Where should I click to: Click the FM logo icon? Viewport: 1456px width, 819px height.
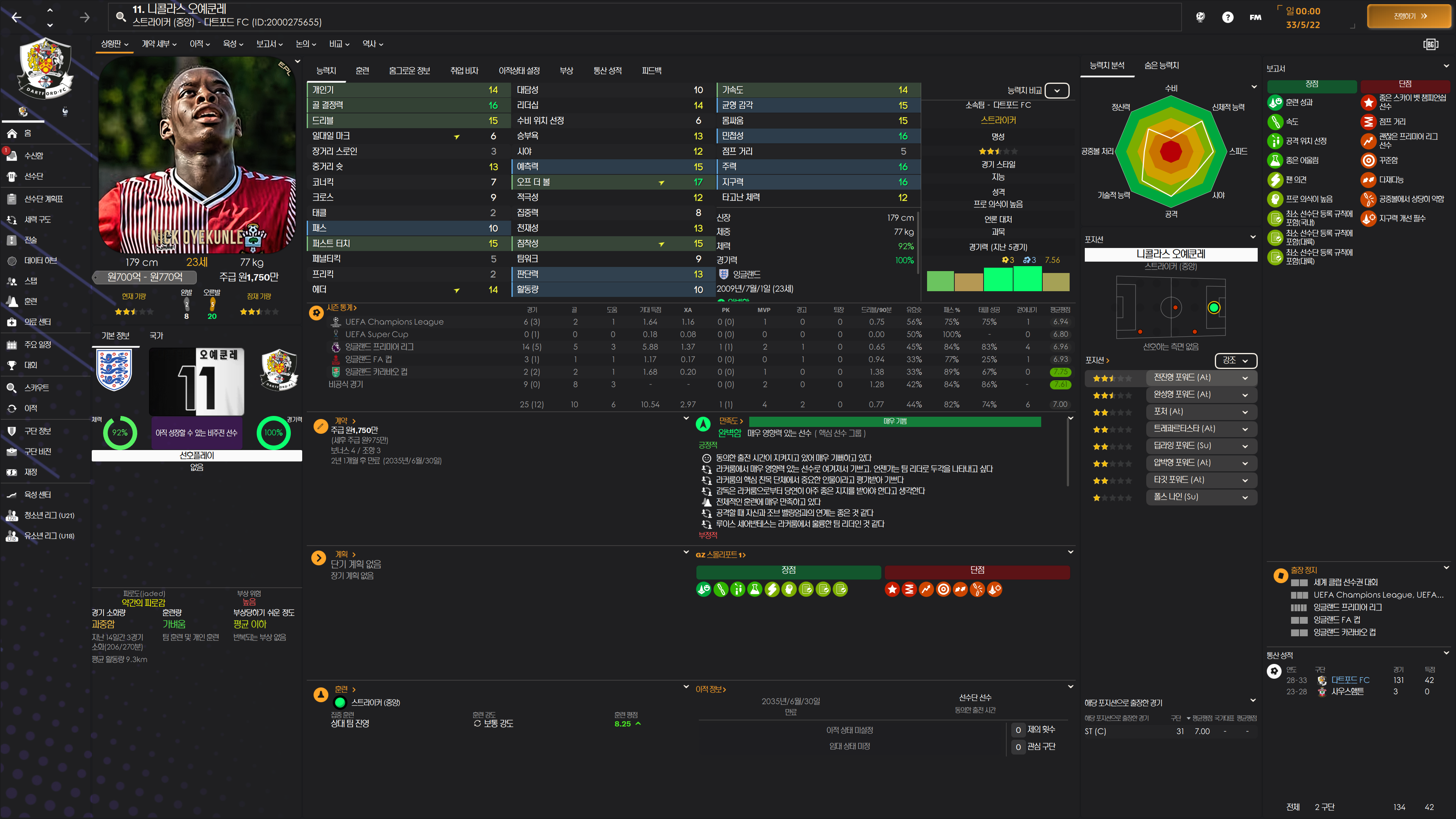click(1255, 17)
